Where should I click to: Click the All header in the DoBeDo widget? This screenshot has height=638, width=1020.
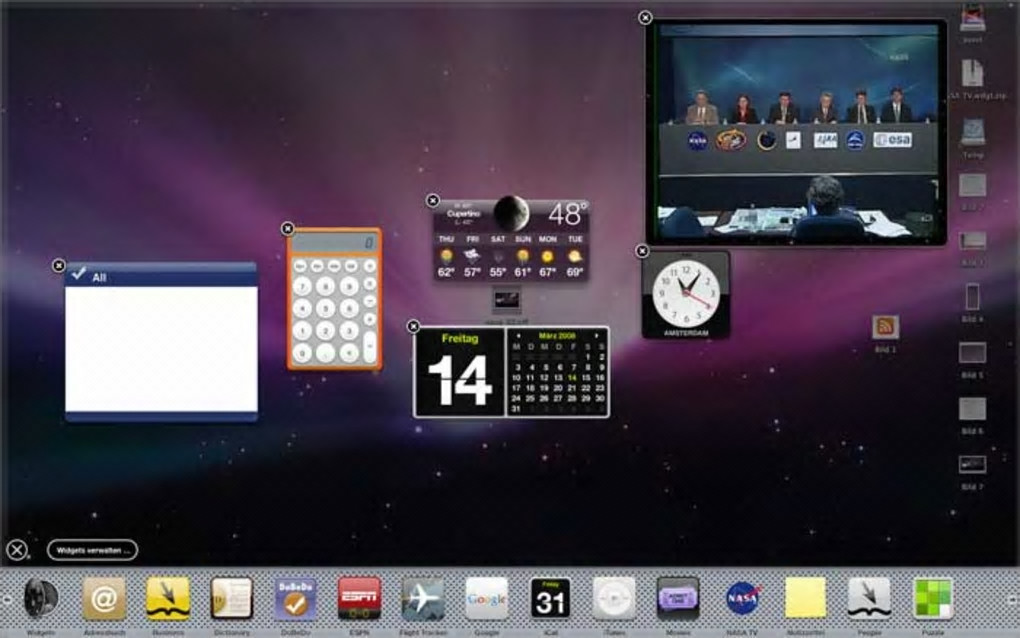coord(99,278)
